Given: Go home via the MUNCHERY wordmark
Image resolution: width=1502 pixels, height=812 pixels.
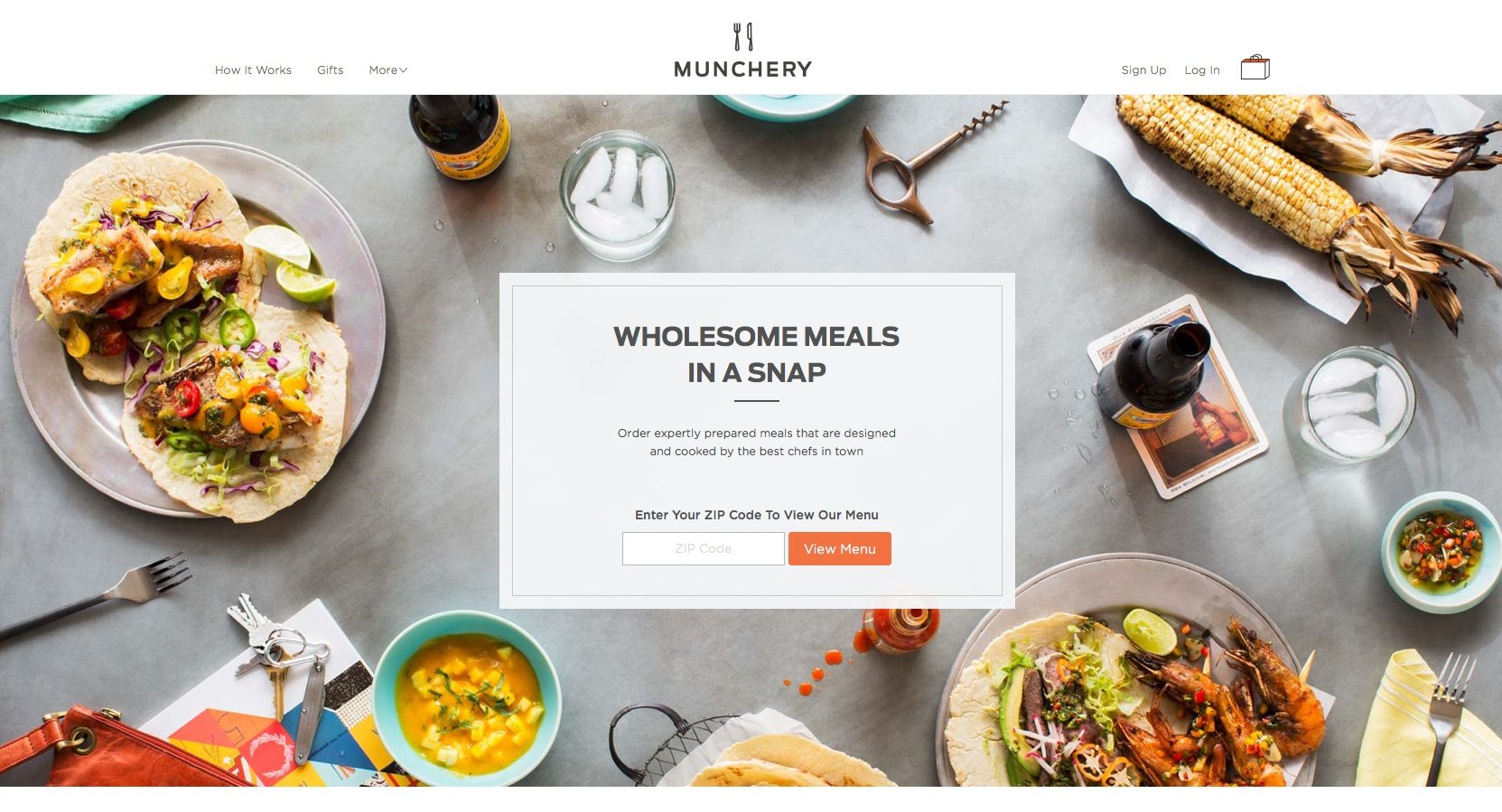Looking at the screenshot, I should 742,70.
